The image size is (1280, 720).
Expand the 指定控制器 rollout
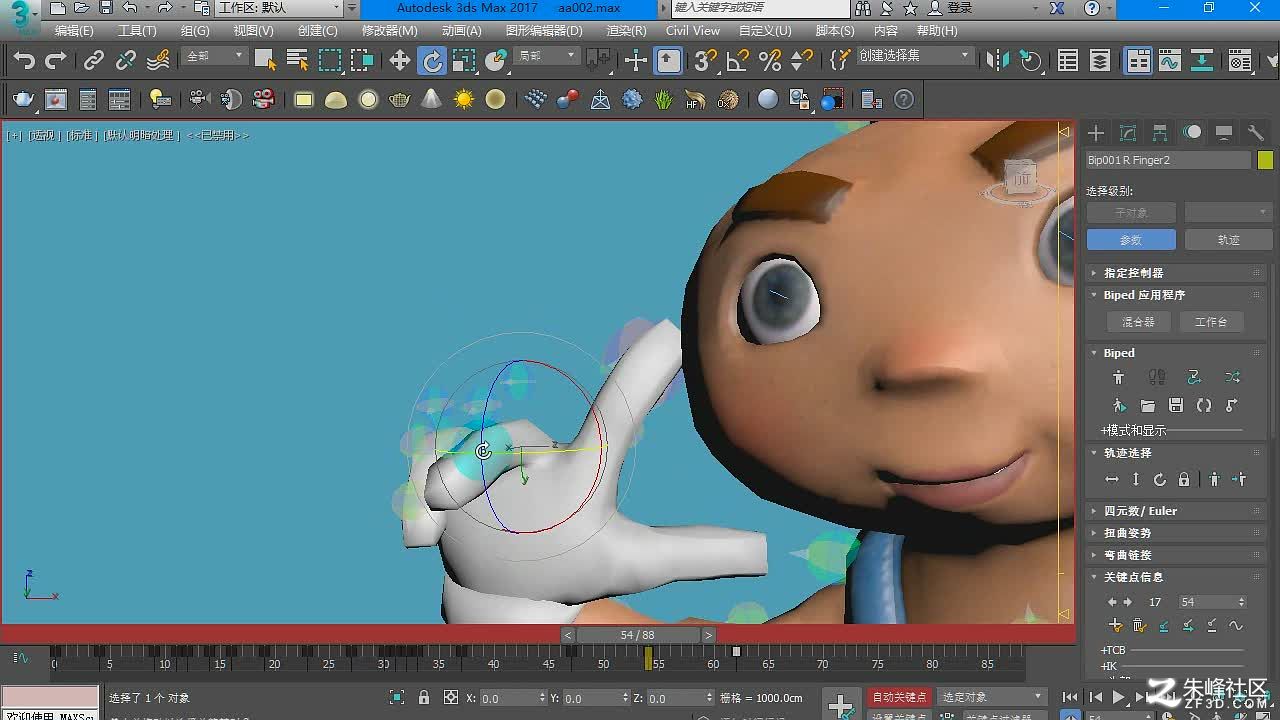click(1176, 273)
